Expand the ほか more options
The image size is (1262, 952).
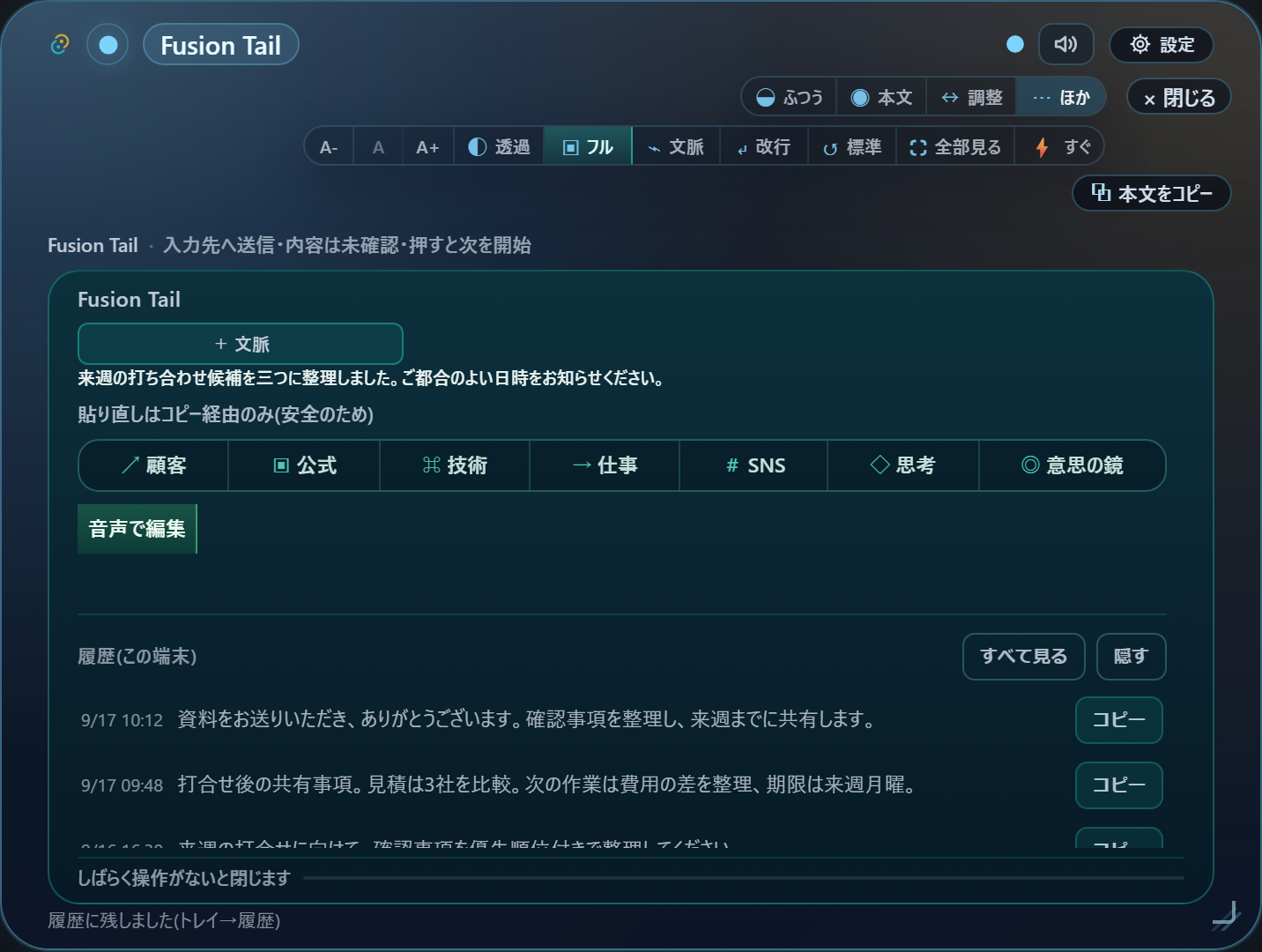pyautogui.click(x=1061, y=97)
